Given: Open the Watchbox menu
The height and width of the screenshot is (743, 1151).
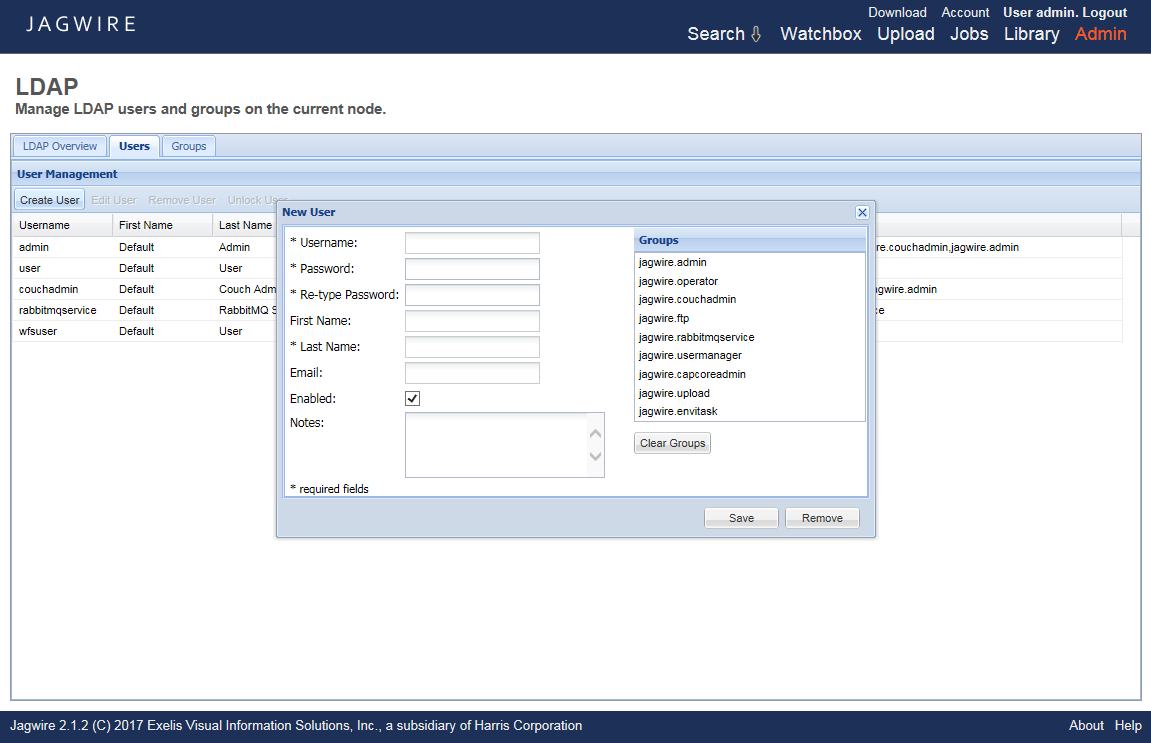Looking at the screenshot, I should pyautogui.click(x=820, y=34).
